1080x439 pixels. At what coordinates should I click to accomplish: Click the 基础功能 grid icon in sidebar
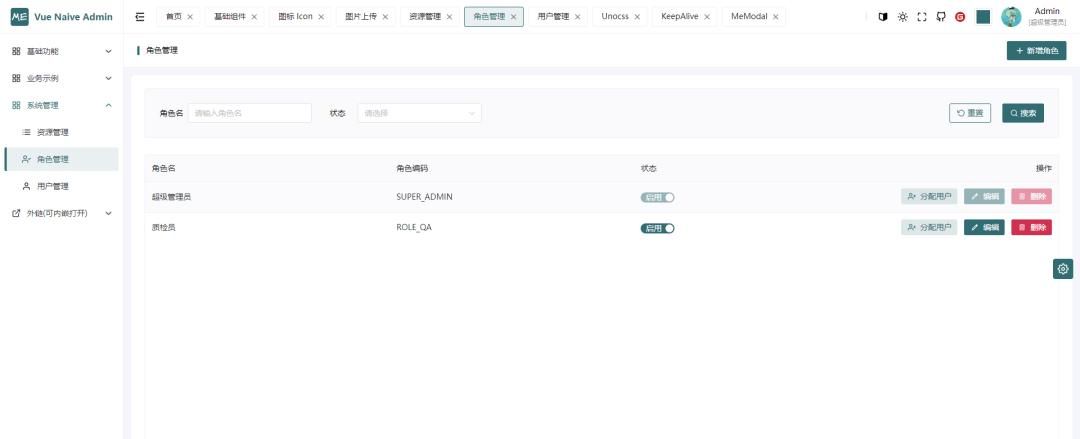point(17,51)
